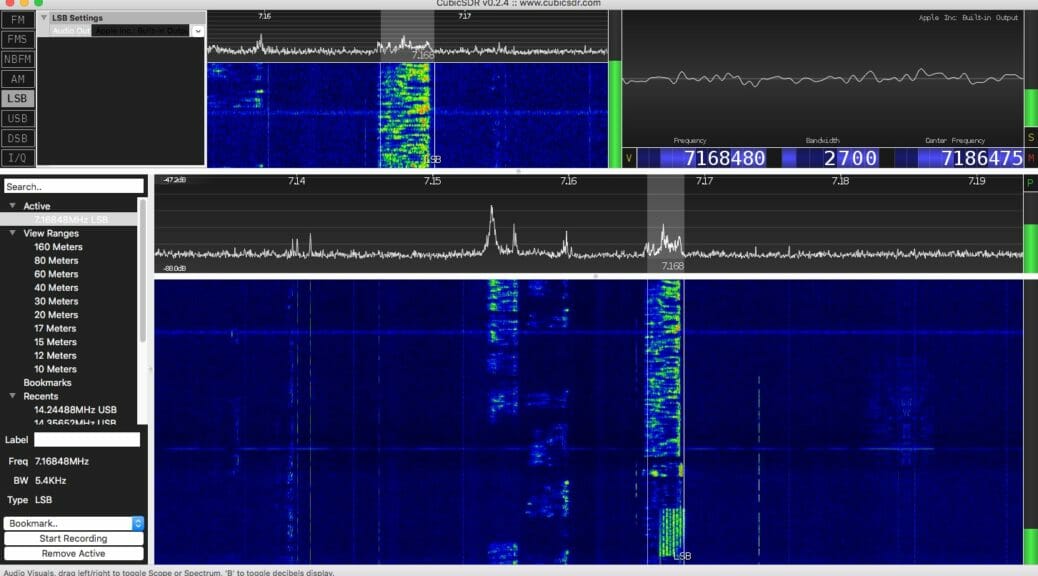Screen dimensions: 1038x576
Task: Select FM demodulation mode
Action: [17, 18]
